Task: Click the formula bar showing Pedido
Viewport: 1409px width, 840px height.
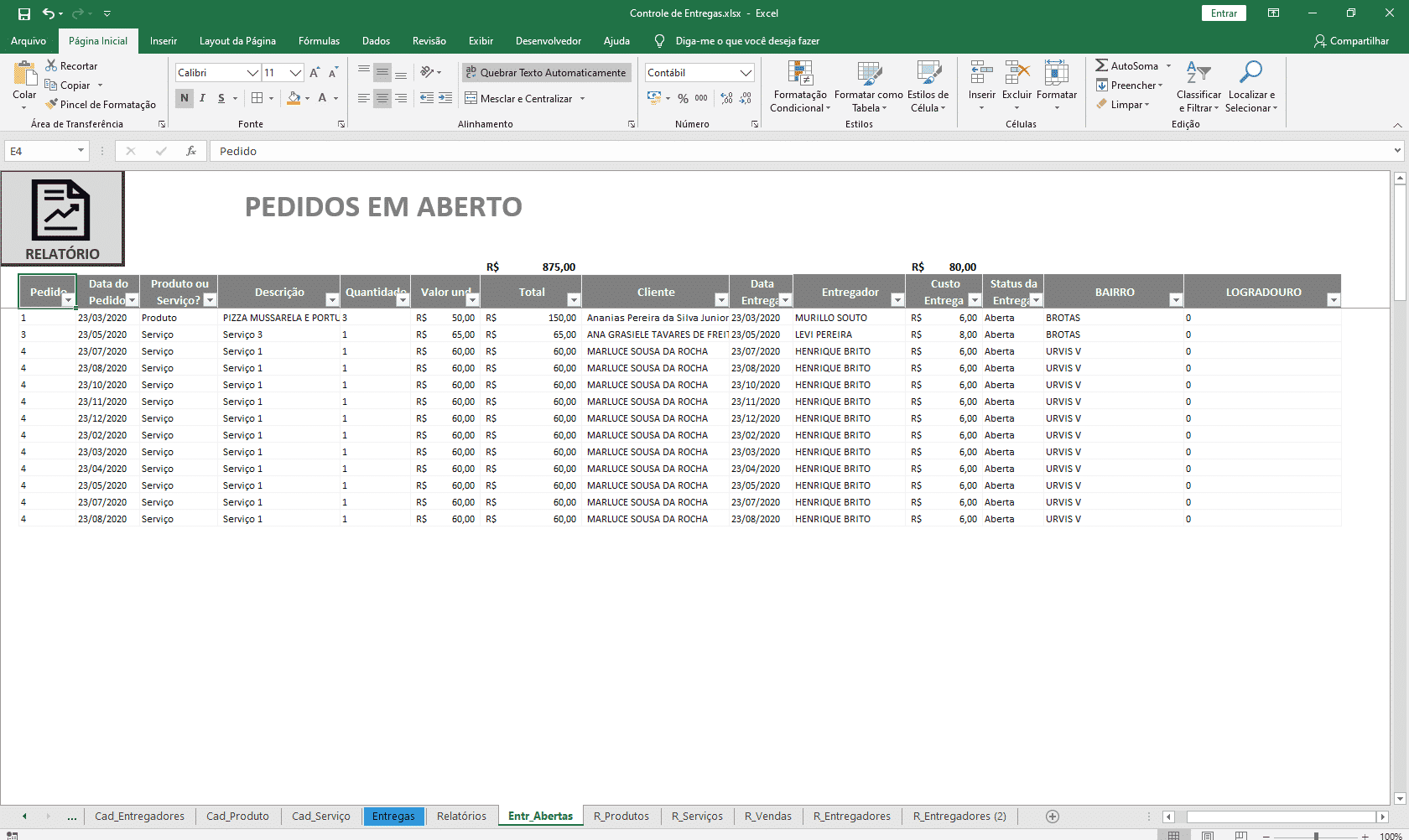Action: click(x=801, y=151)
